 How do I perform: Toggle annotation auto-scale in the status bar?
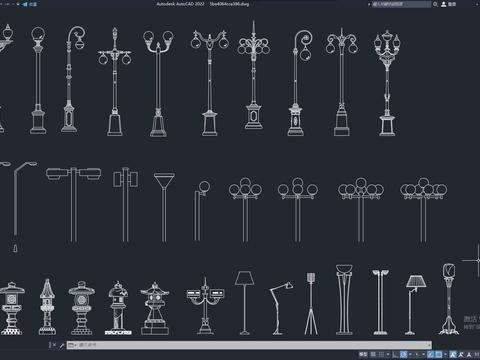pos(461,354)
